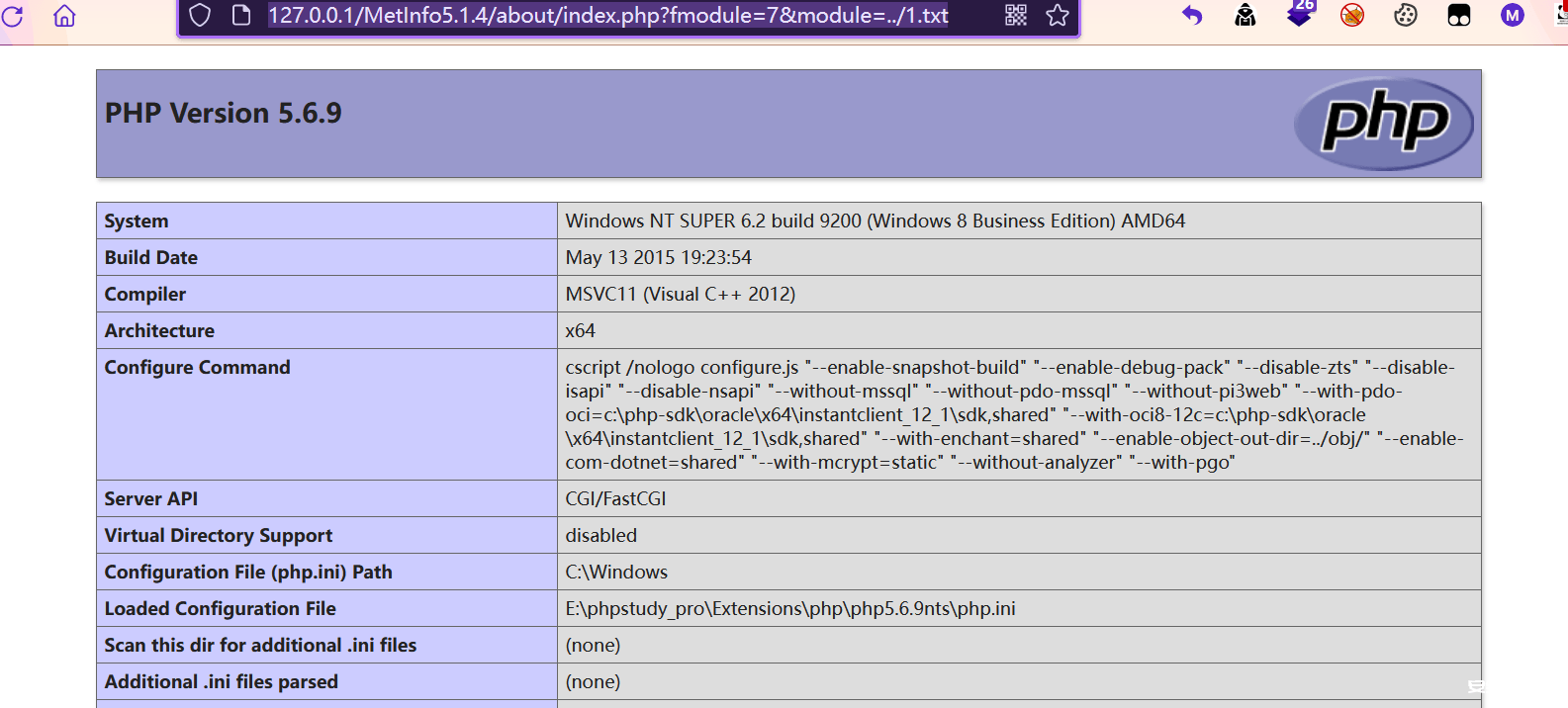Click the PHP logo in header
The width and height of the screenshot is (1568, 708).
tap(1383, 124)
